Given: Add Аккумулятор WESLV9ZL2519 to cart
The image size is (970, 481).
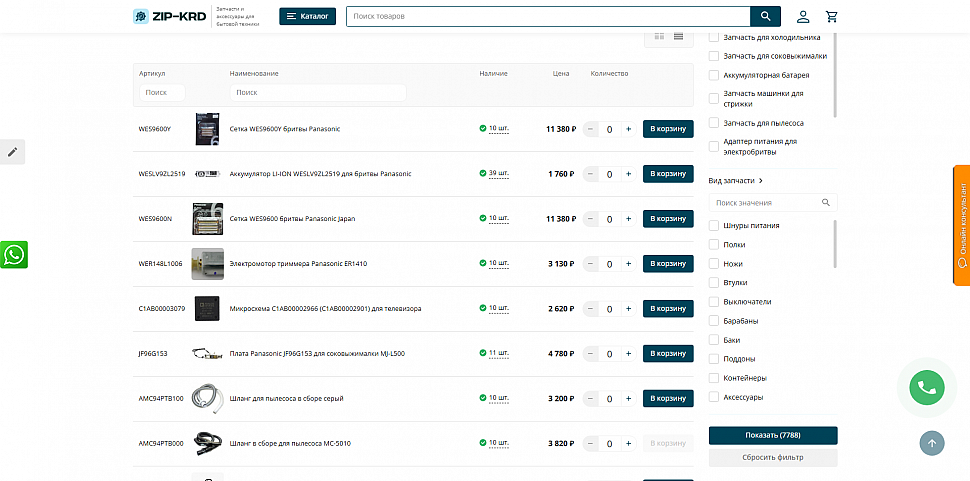Looking at the screenshot, I should coord(668,174).
